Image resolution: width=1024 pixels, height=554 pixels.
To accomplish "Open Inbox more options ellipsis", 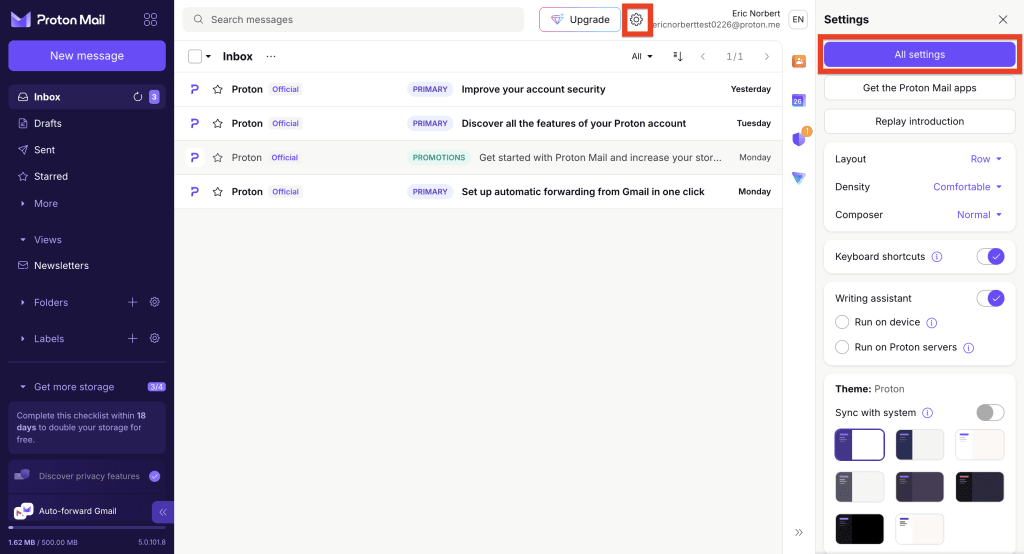I will (x=271, y=56).
